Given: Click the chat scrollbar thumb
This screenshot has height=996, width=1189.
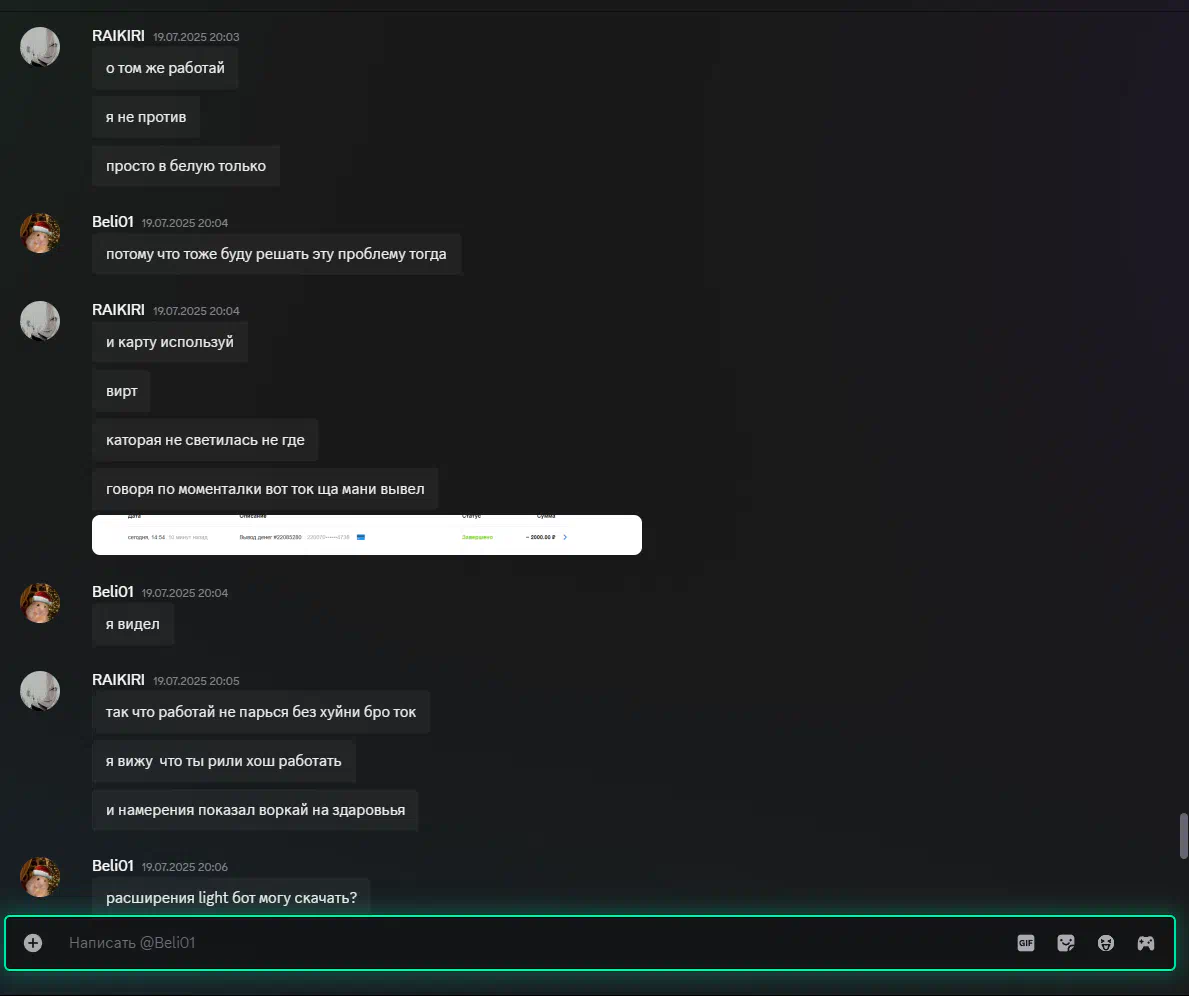Looking at the screenshot, I should (x=1183, y=836).
